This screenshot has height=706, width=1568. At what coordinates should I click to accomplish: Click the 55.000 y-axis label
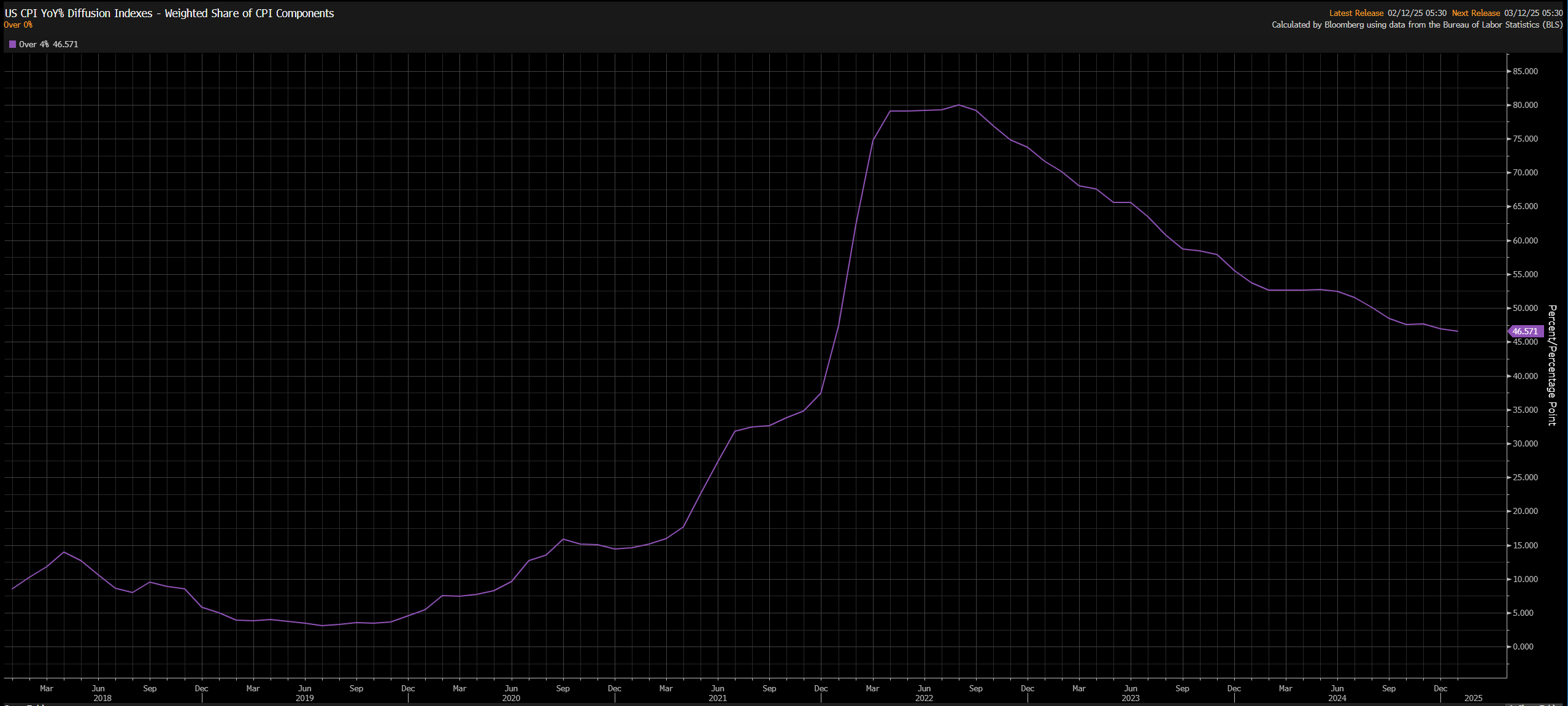pyautogui.click(x=1525, y=275)
